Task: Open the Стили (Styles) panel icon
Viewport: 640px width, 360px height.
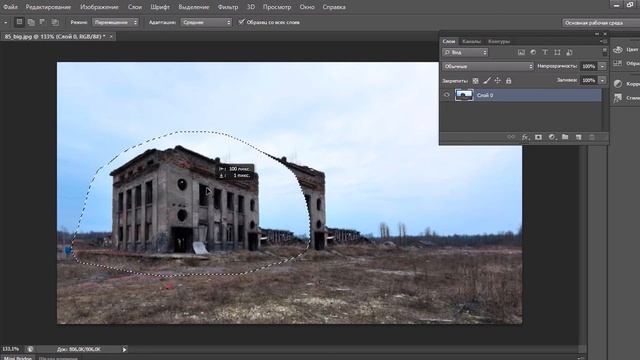Action: pyautogui.click(x=618, y=98)
